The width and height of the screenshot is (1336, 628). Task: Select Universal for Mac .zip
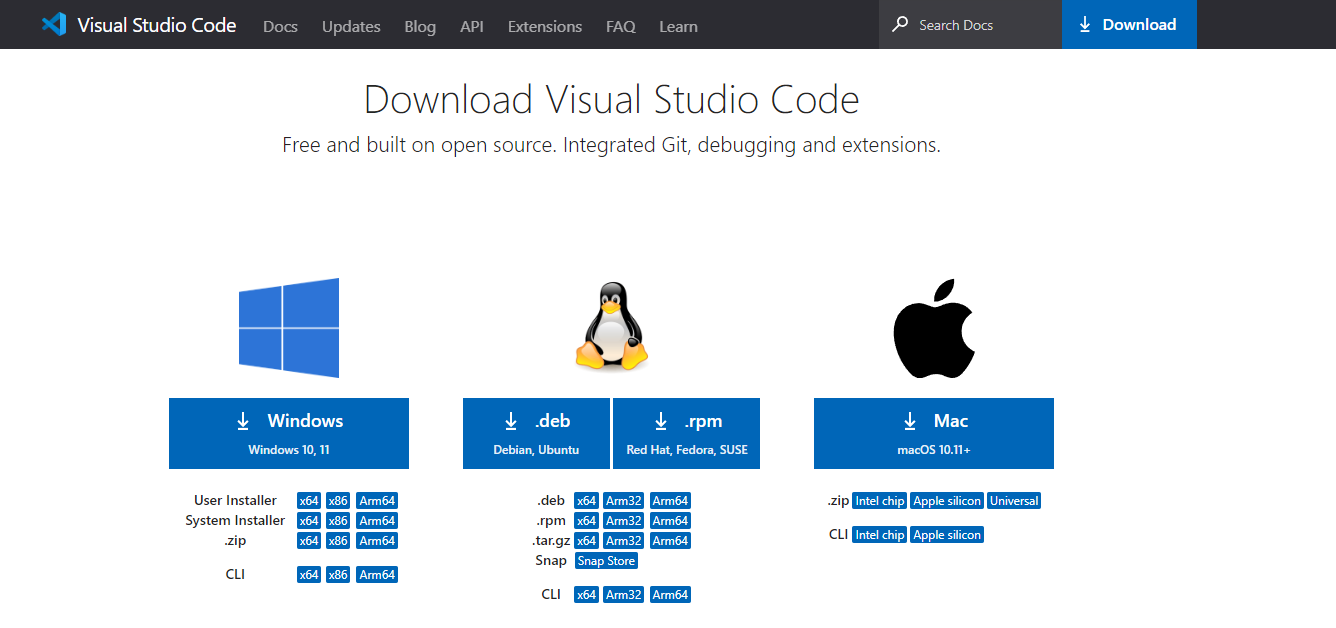1014,501
